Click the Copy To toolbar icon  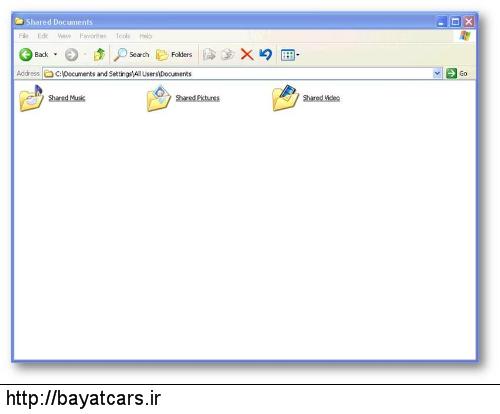(x=228, y=55)
